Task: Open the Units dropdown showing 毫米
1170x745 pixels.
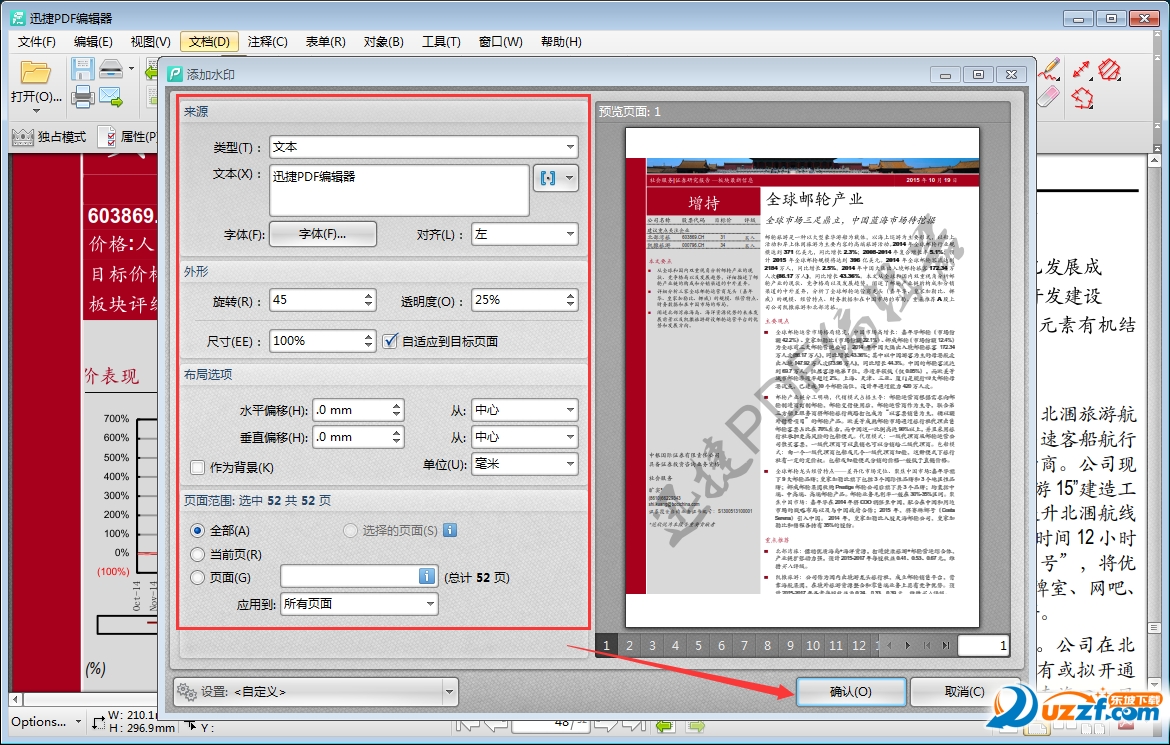Action: [x=525, y=464]
